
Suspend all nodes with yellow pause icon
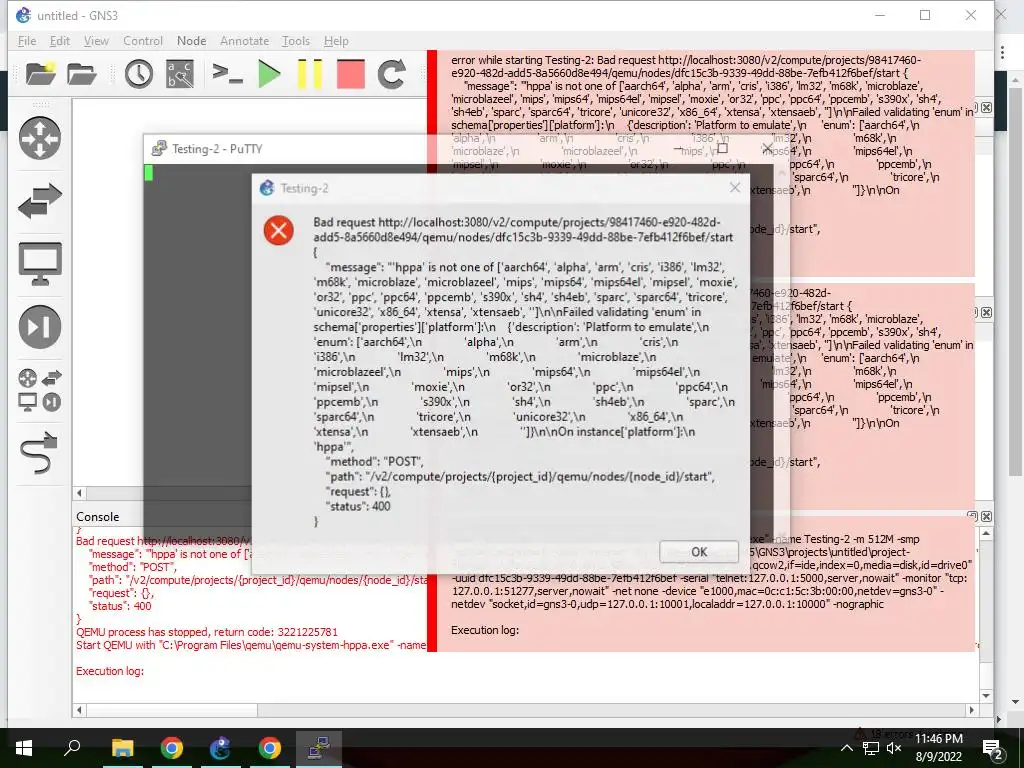point(310,73)
